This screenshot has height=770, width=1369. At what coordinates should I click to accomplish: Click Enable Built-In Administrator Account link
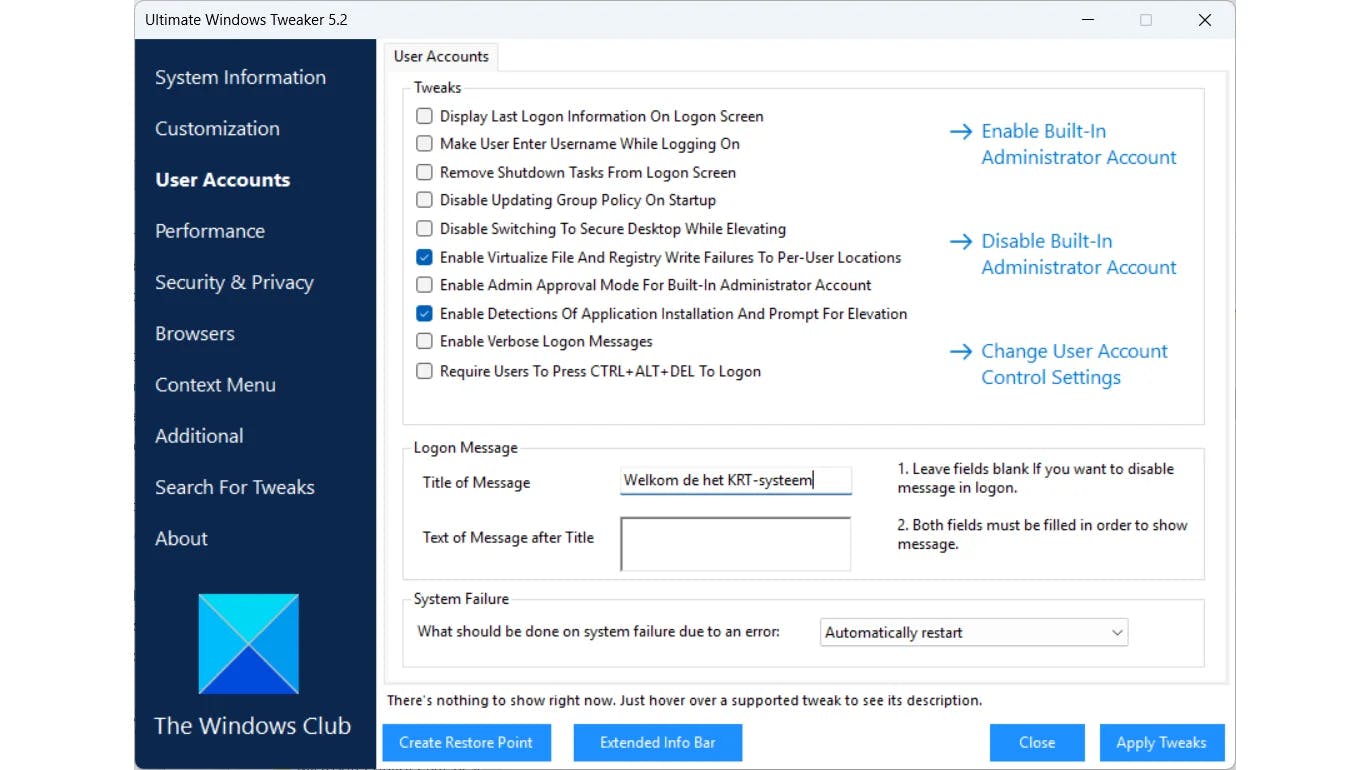click(x=1078, y=144)
